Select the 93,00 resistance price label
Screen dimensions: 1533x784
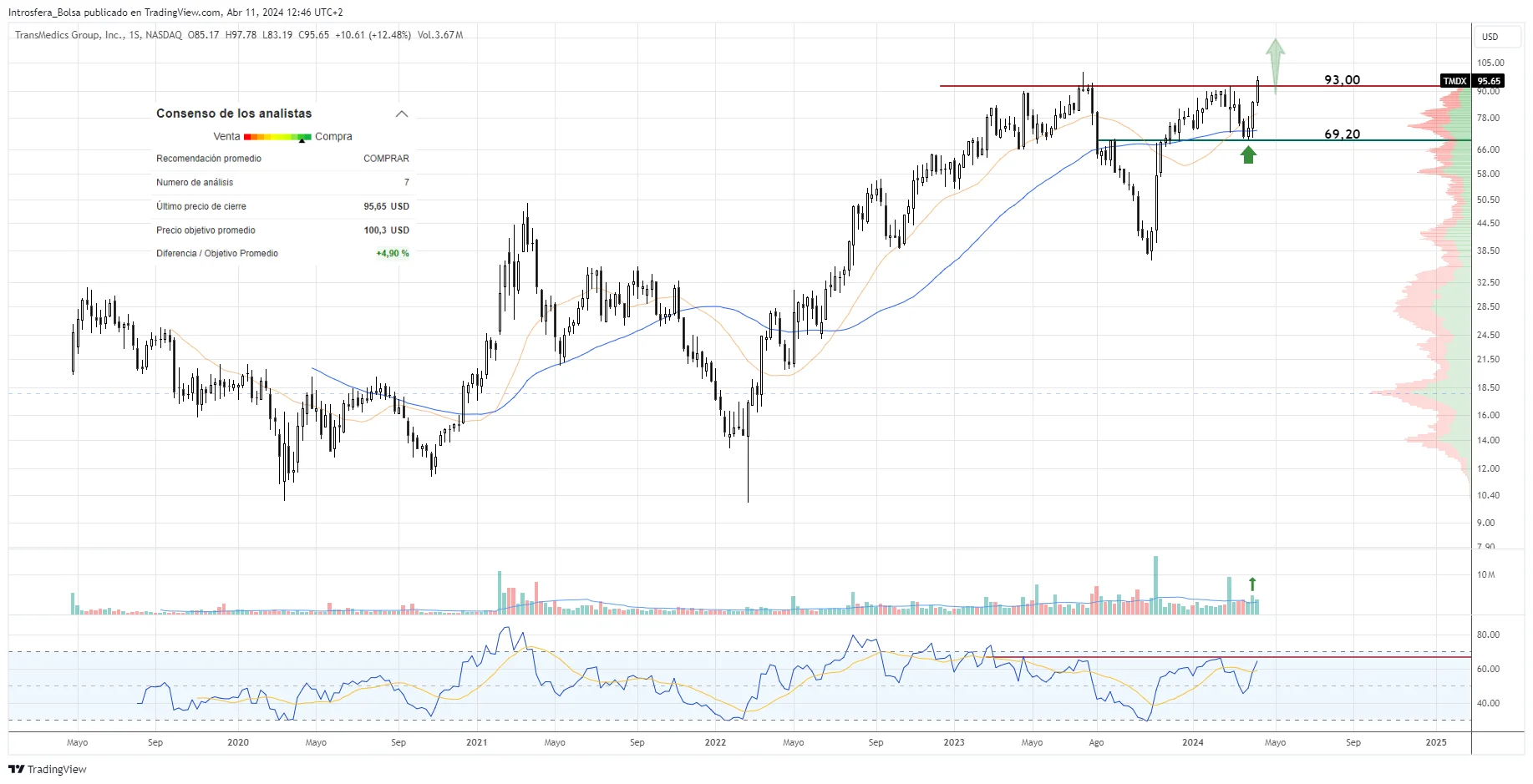[x=1342, y=80]
